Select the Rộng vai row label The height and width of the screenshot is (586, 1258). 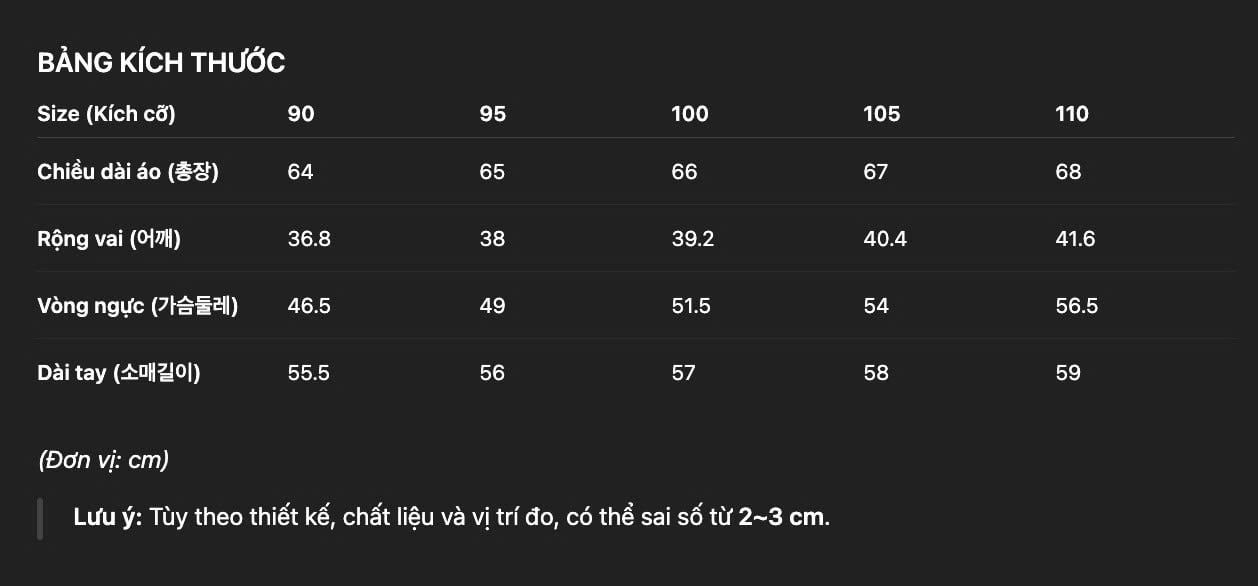109,239
